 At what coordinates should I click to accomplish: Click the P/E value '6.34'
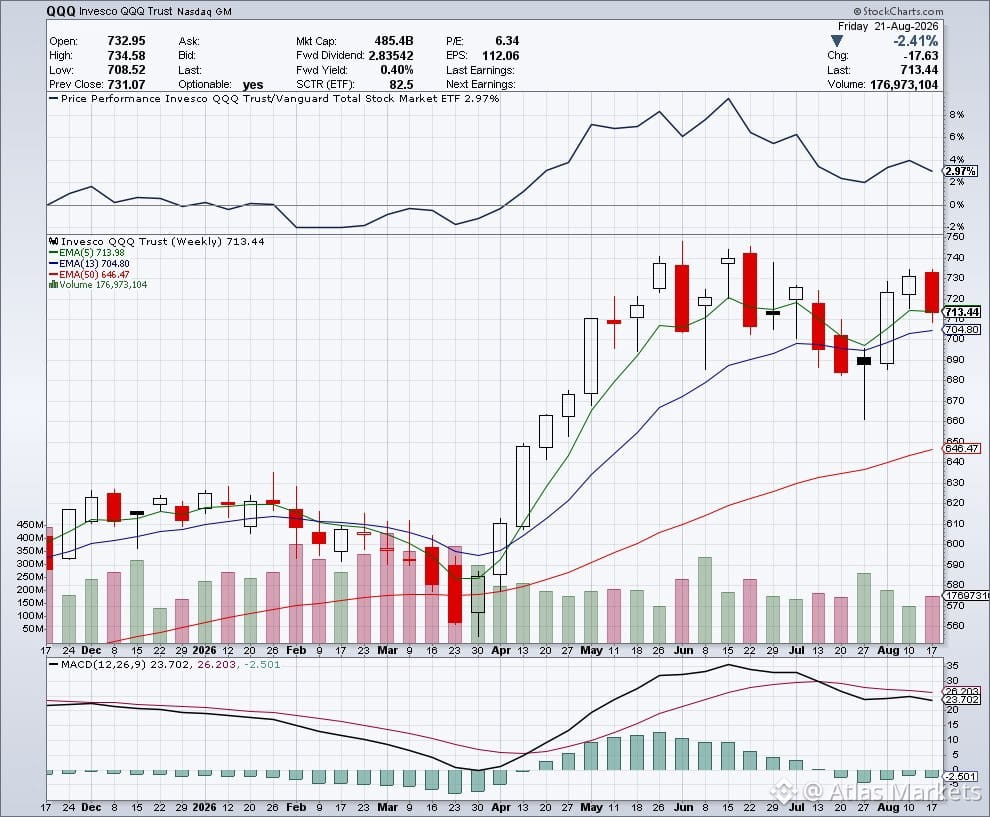coord(507,40)
